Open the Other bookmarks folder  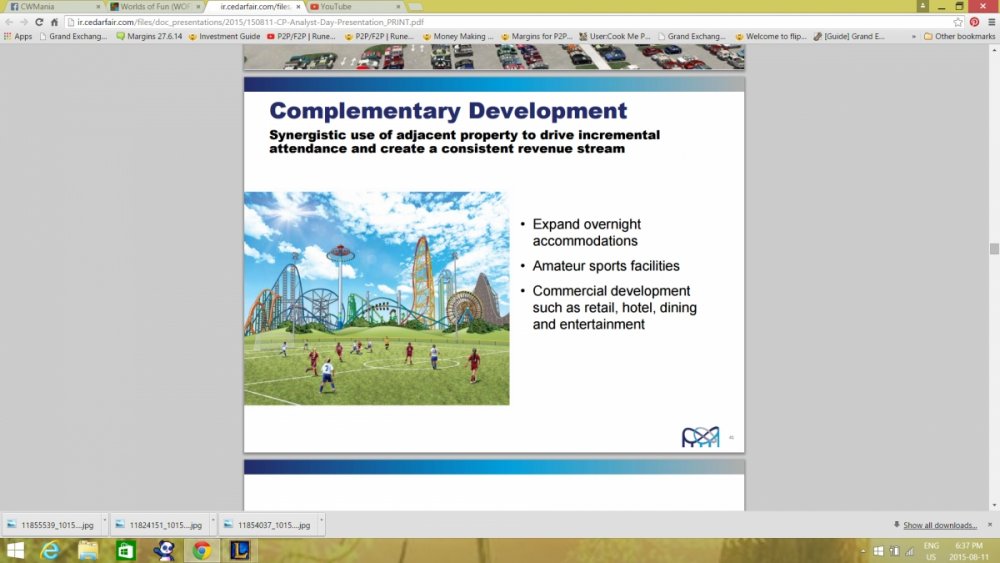tap(960, 36)
